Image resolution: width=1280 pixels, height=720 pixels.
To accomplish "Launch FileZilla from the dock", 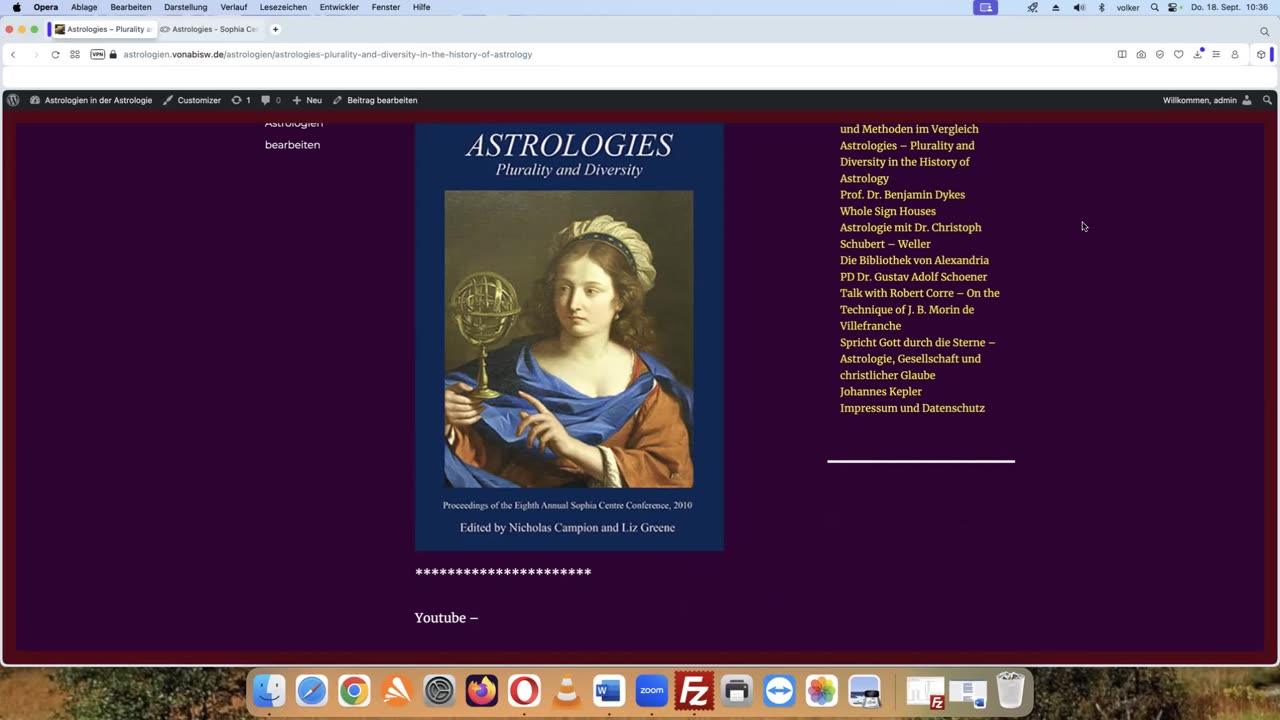I will (x=694, y=691).
